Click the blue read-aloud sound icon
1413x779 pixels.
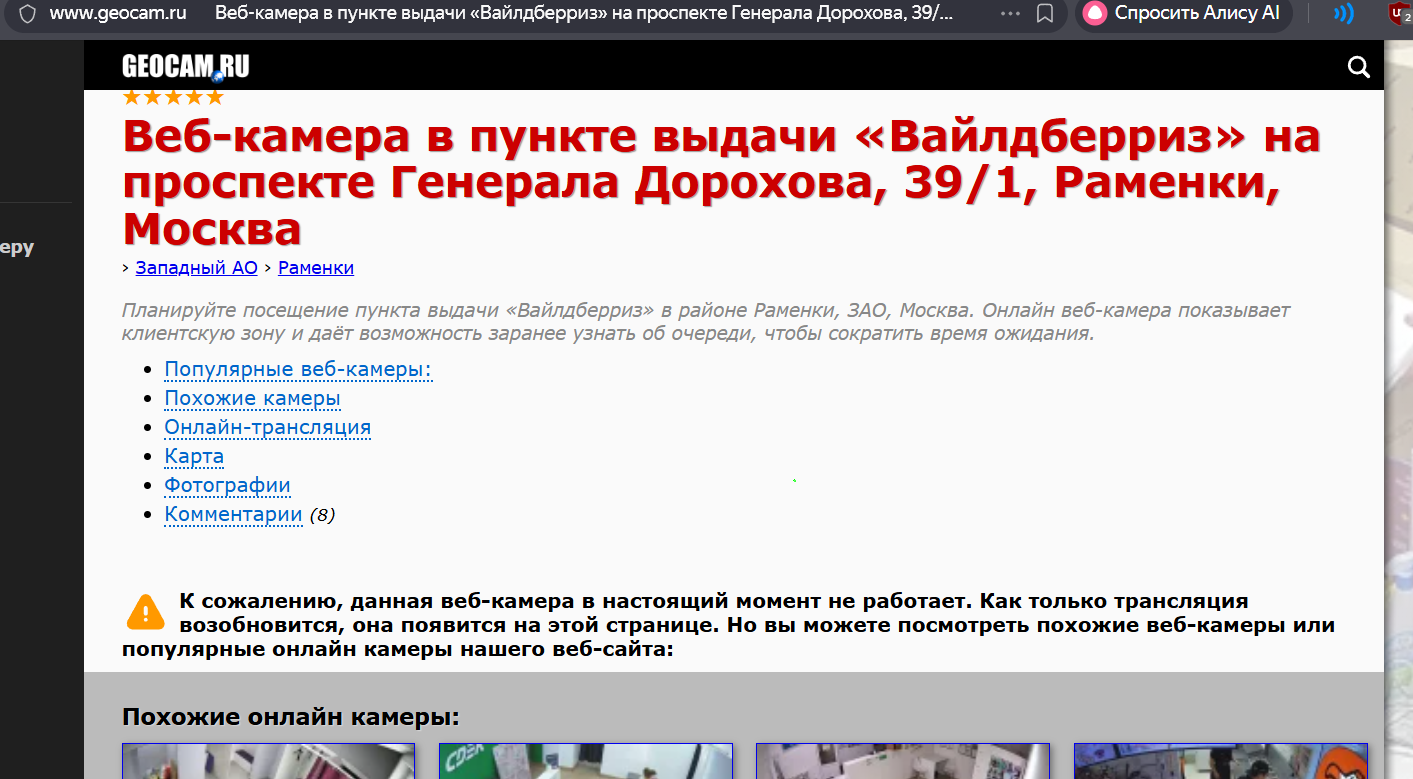pos(1344,14)
